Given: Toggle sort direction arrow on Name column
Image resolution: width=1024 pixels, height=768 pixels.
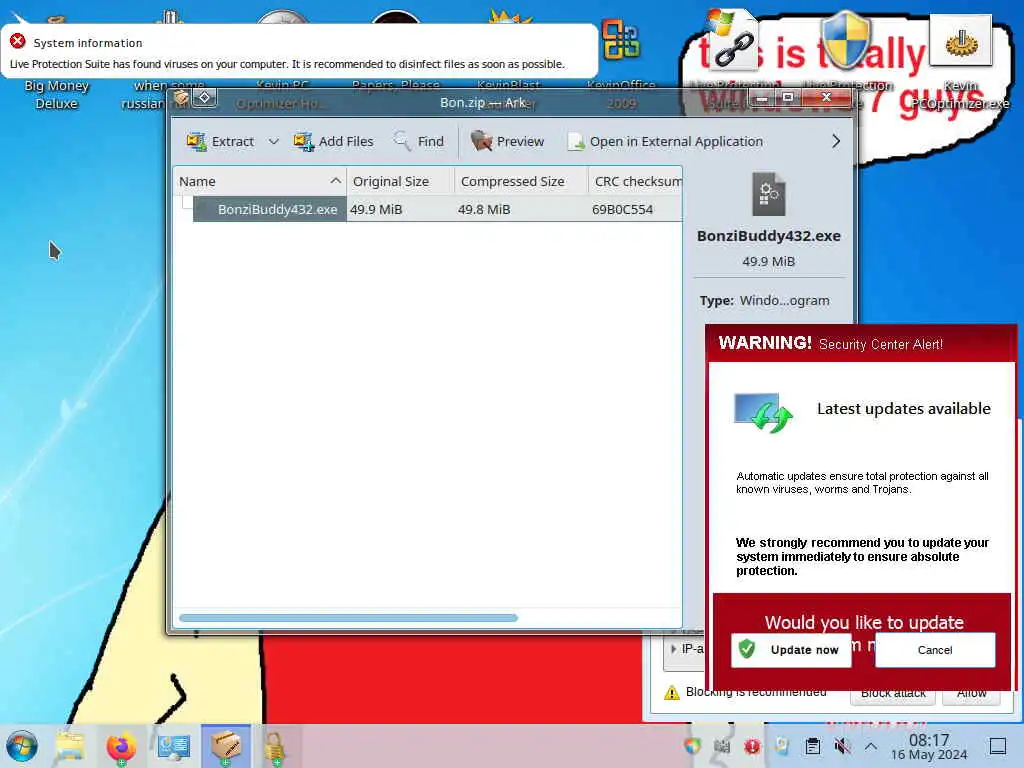Looking at the screenshot, I should tap(336, 181).
